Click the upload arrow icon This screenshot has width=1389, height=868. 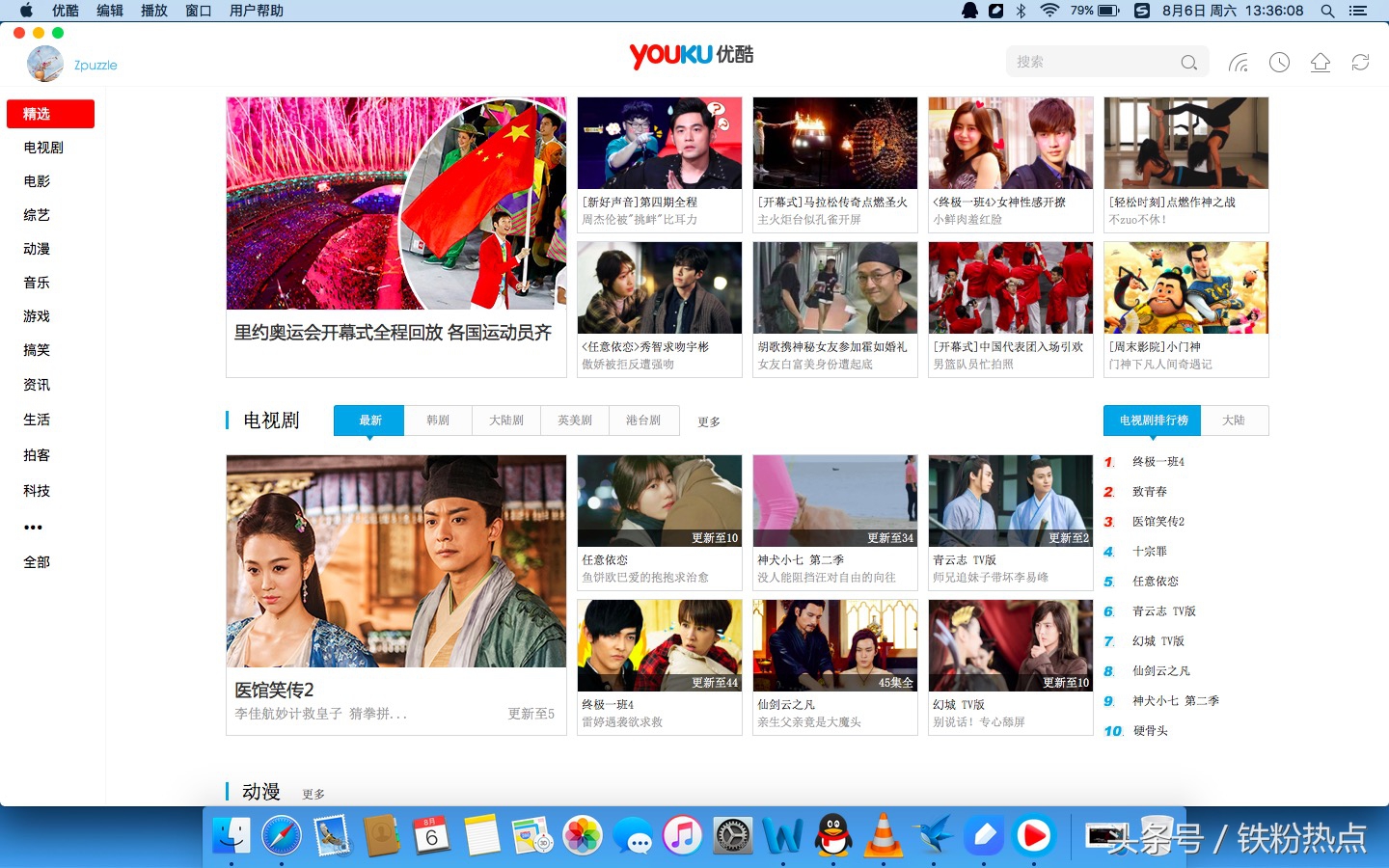tap(1320, 63)
